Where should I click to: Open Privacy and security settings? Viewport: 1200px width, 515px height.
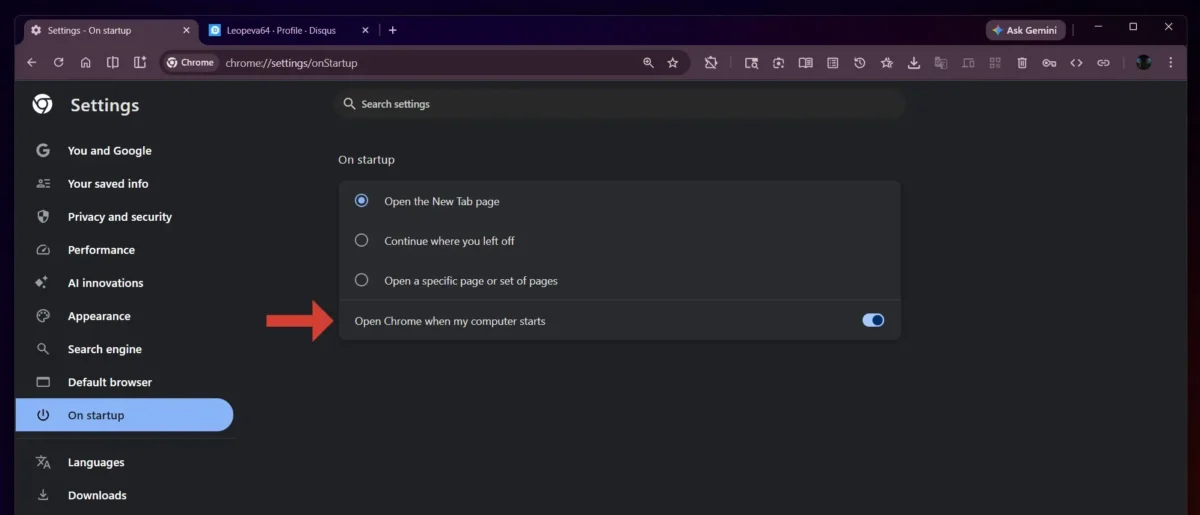pos(119,217)
